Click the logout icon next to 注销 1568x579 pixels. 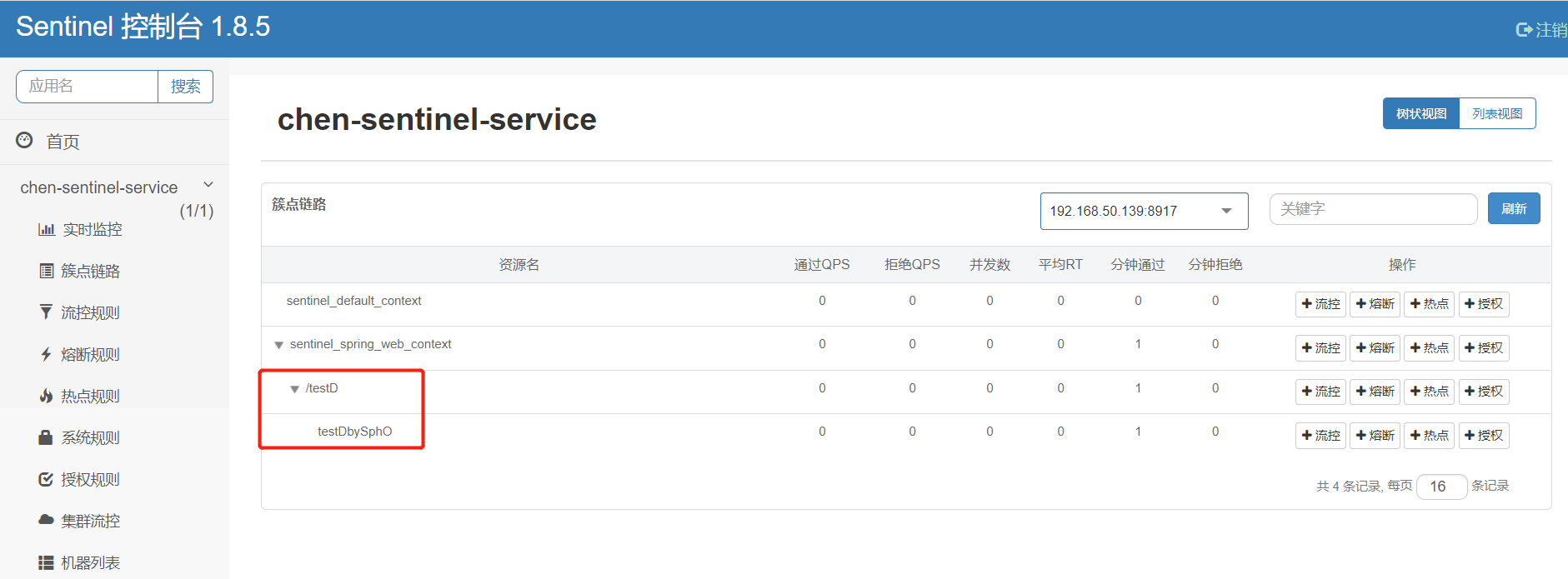[1524, 30]
